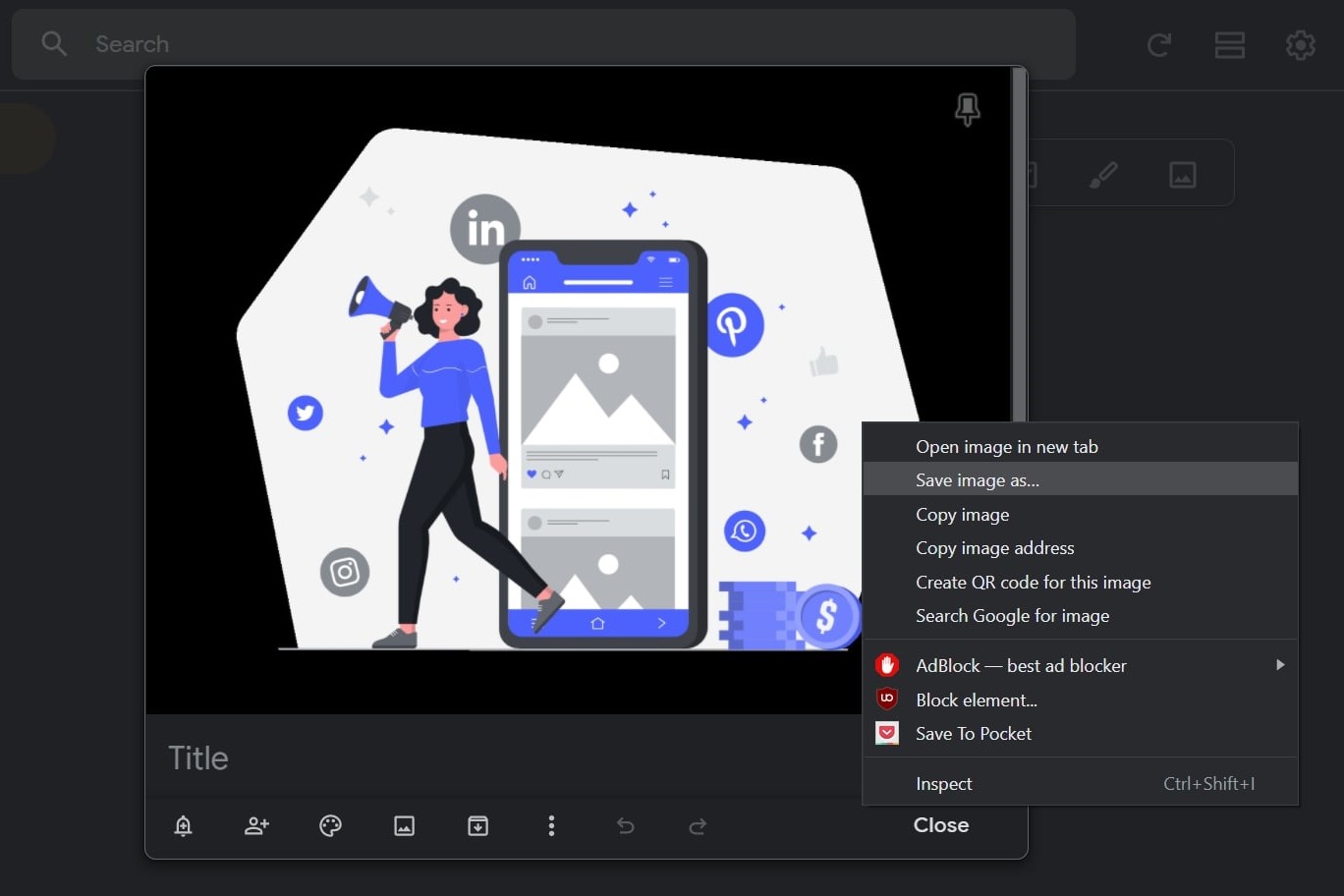Pin the note with the pin icon
Screen dimensions: 1344x896
coord(968,109)
